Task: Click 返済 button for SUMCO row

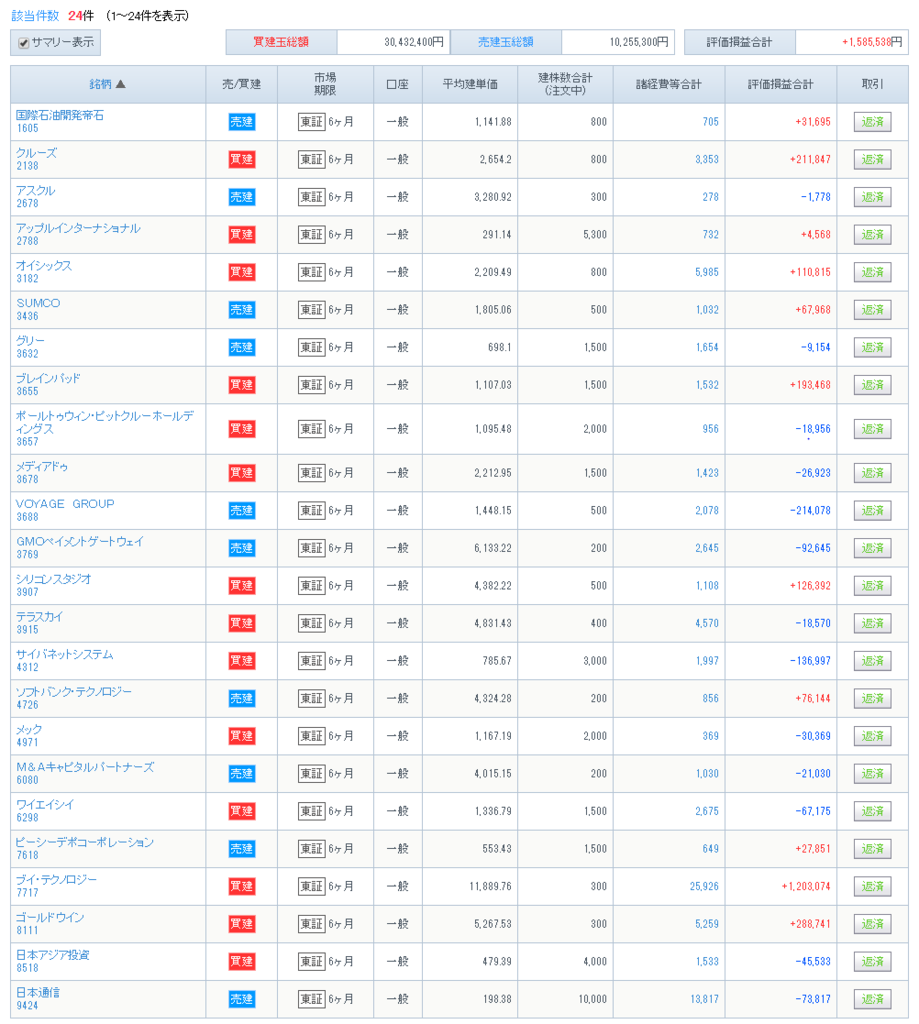Action: tap(872, 310)
